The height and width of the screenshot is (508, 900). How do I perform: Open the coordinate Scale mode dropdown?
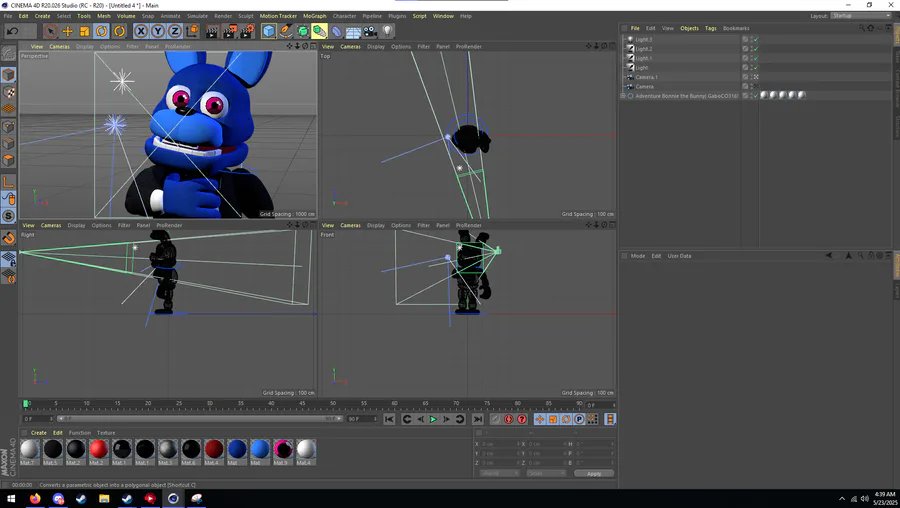click(x=546, y=474)
